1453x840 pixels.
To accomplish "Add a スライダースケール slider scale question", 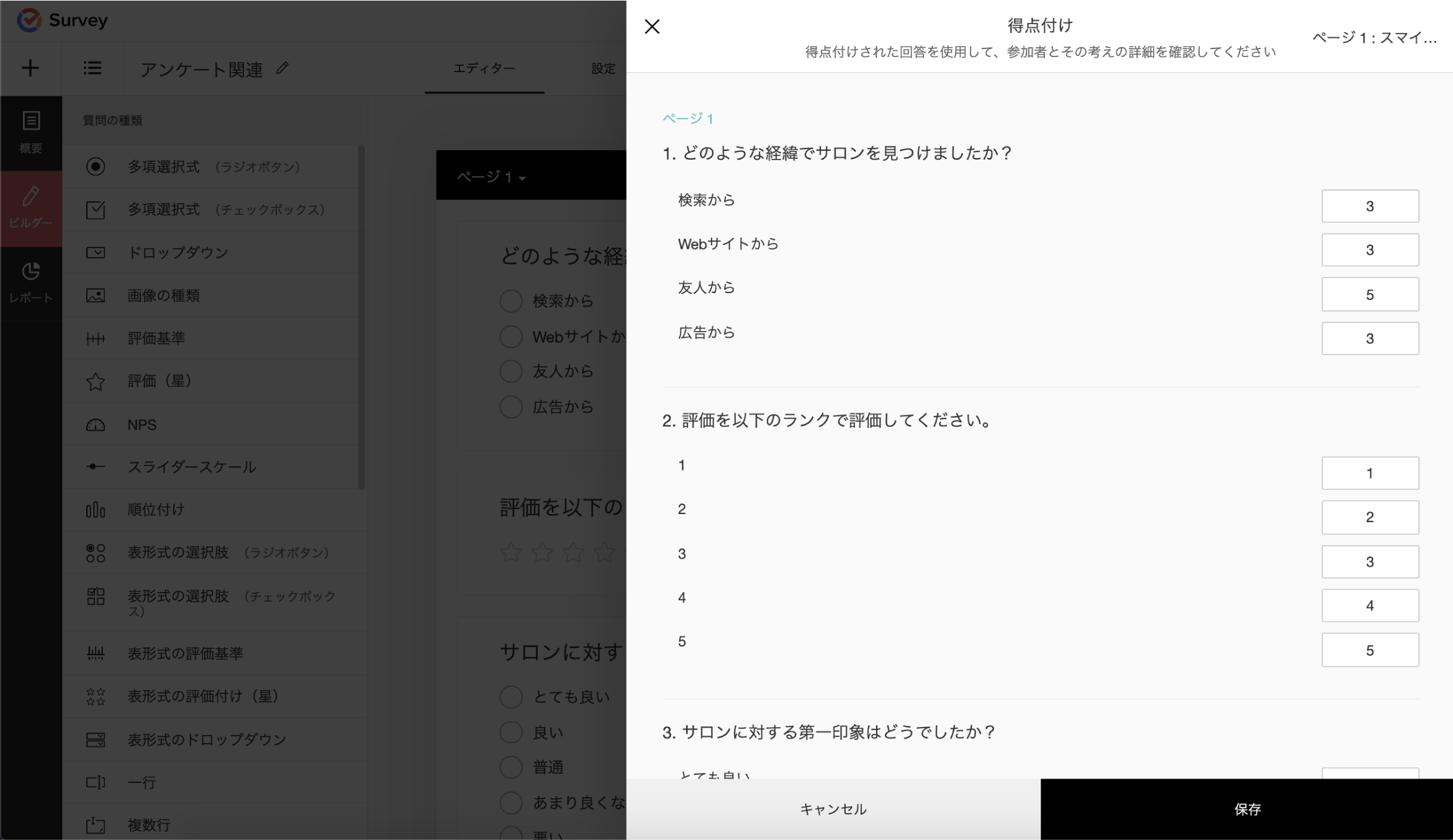I will coord(191,467).
